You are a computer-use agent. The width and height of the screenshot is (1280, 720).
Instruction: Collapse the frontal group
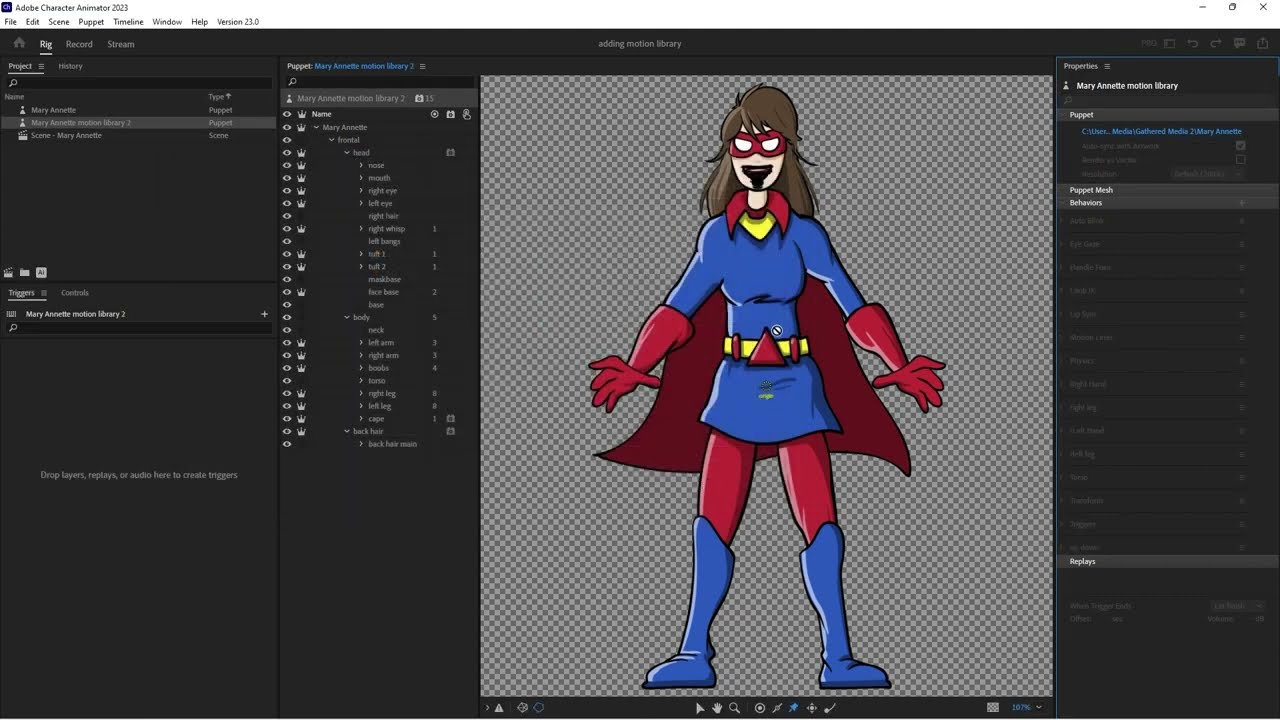(332, 140)
